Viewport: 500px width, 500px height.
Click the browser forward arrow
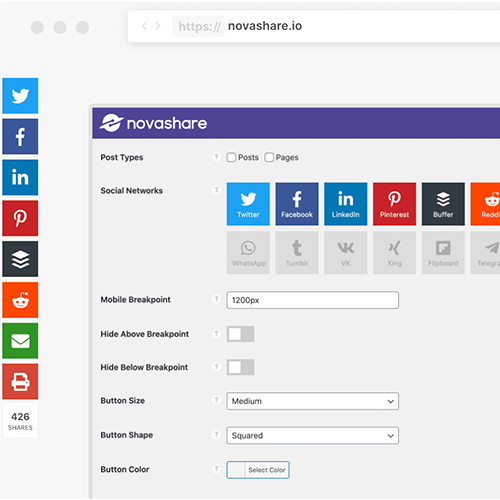[x=158, y=26]
